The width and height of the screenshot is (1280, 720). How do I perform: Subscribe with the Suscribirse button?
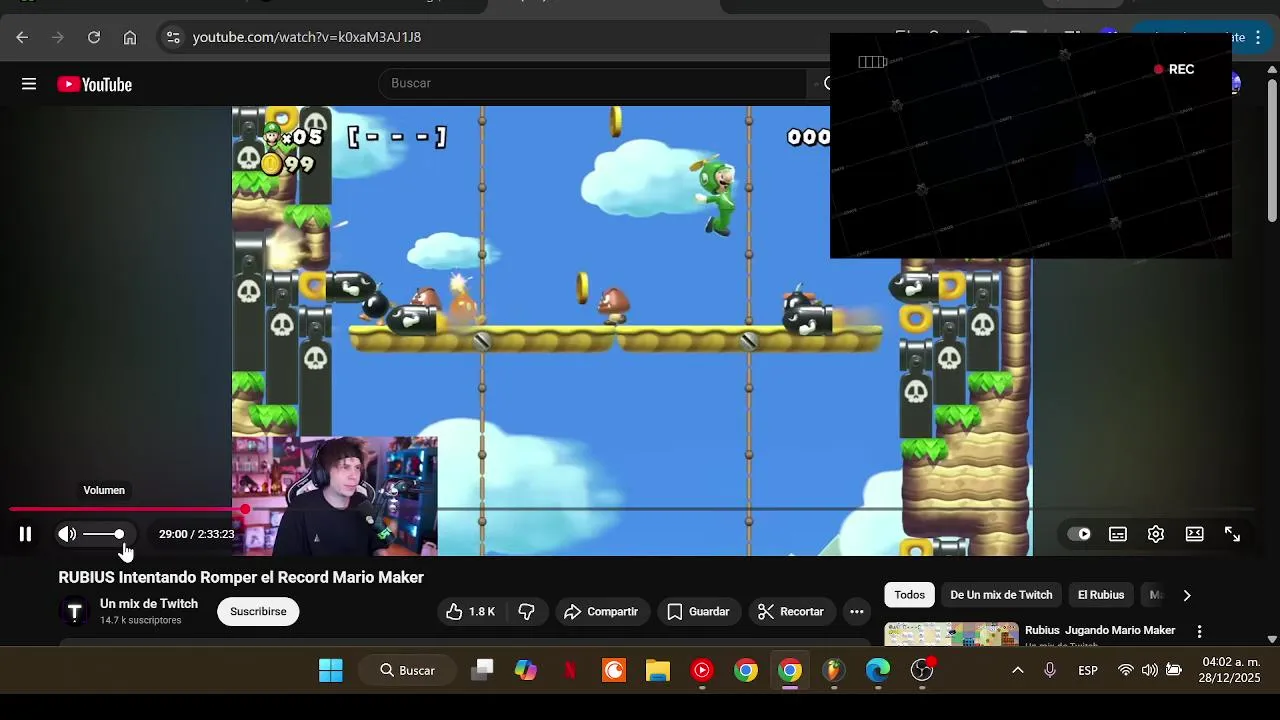[258, 611]
